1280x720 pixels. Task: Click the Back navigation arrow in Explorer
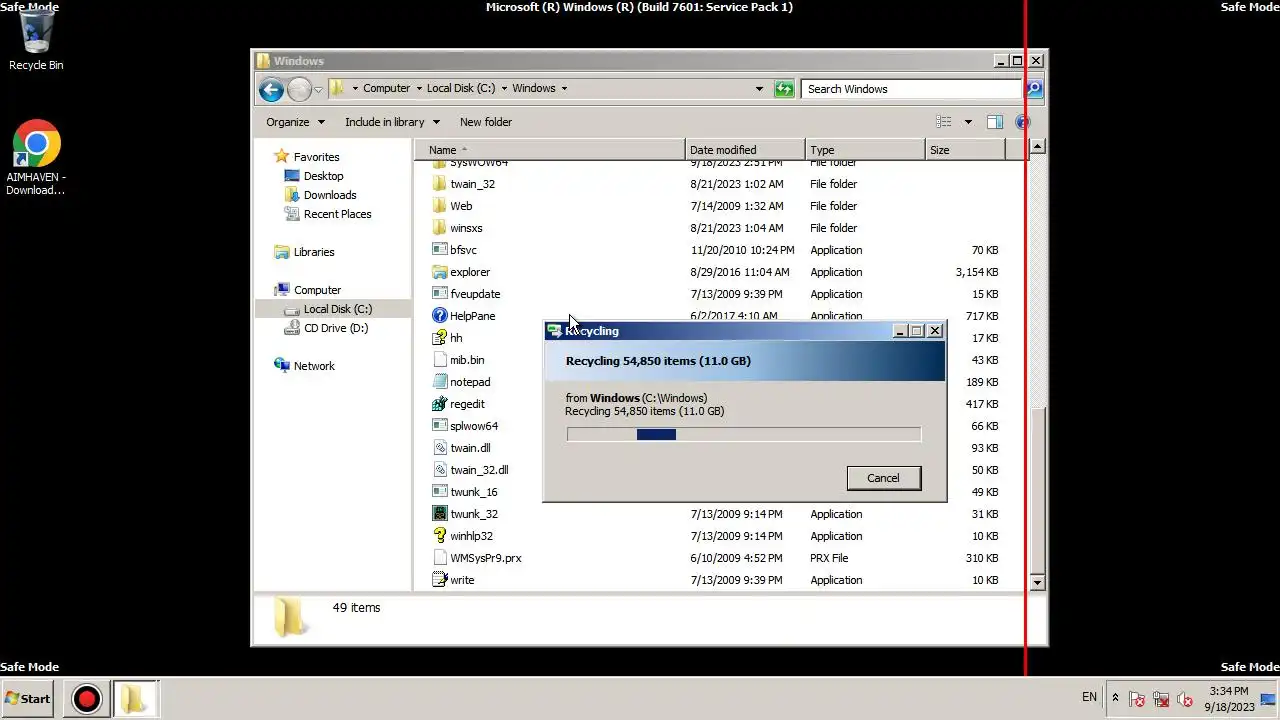pos(271,89)
